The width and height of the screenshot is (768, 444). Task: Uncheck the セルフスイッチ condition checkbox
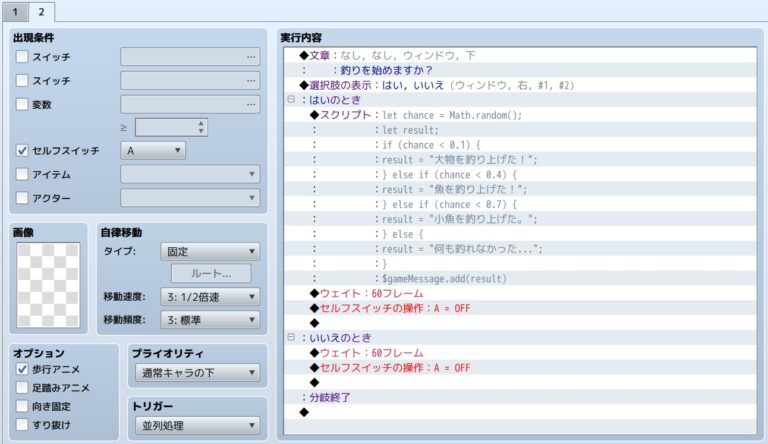tap(23, 151)
